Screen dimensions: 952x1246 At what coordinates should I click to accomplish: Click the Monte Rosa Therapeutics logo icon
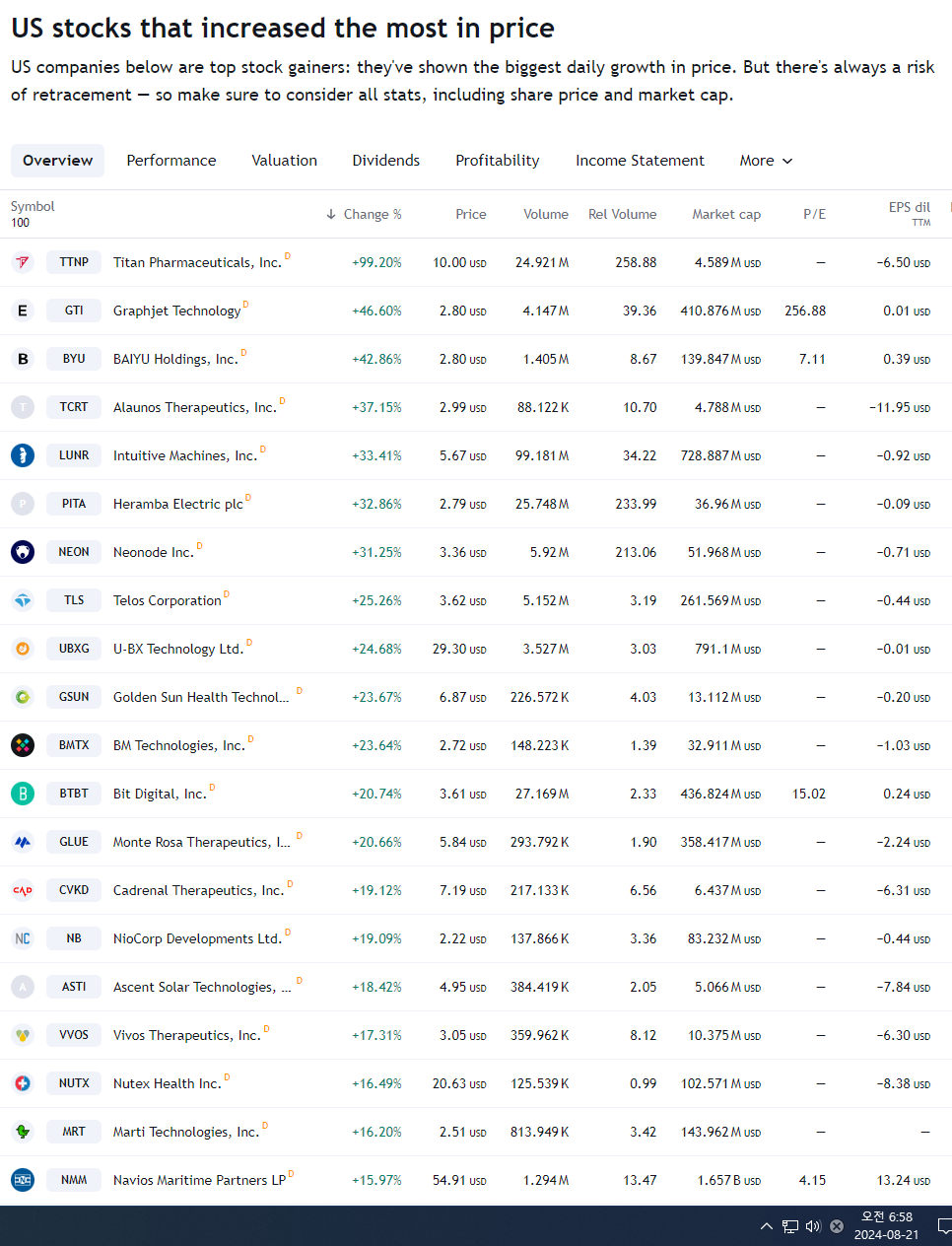tap(23, 842)
